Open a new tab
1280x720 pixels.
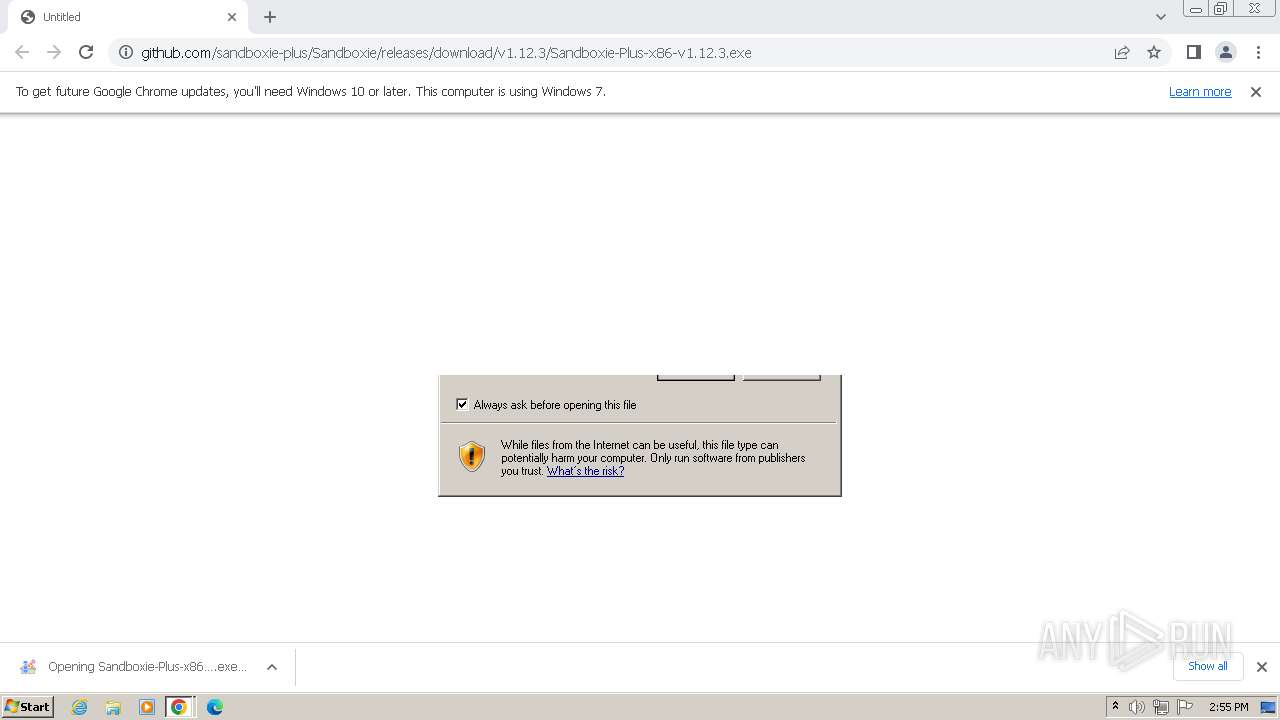[x=270, y=17]
